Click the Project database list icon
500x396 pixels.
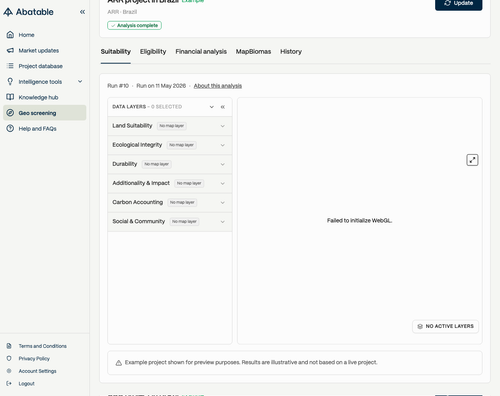point(10,66)
